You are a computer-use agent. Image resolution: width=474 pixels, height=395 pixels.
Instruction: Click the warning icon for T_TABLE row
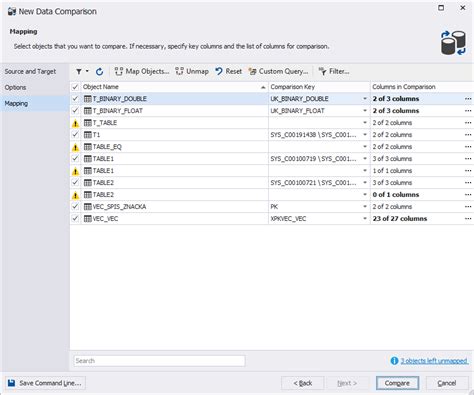tap(75, 123)
